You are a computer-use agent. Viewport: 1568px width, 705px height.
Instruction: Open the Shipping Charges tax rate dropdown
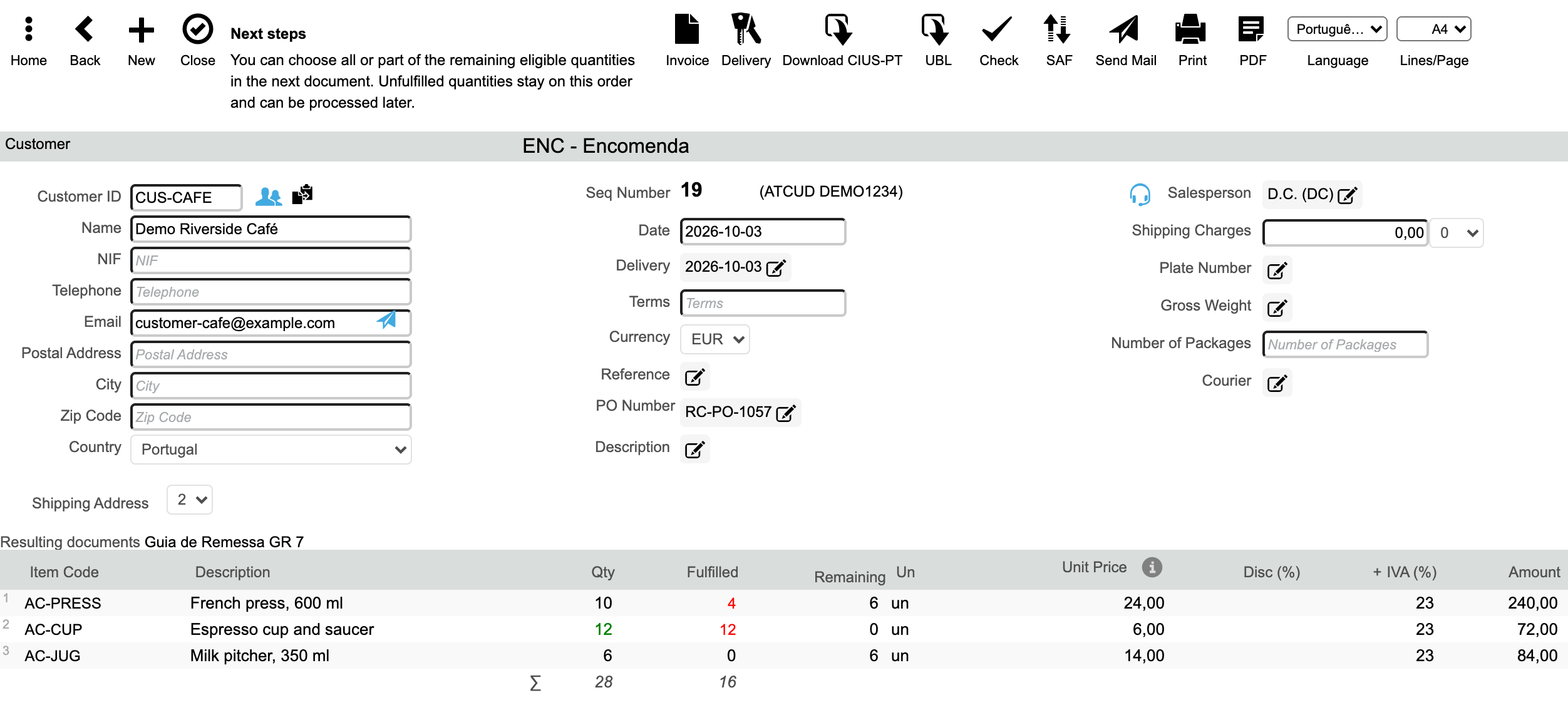point(1457,233)
